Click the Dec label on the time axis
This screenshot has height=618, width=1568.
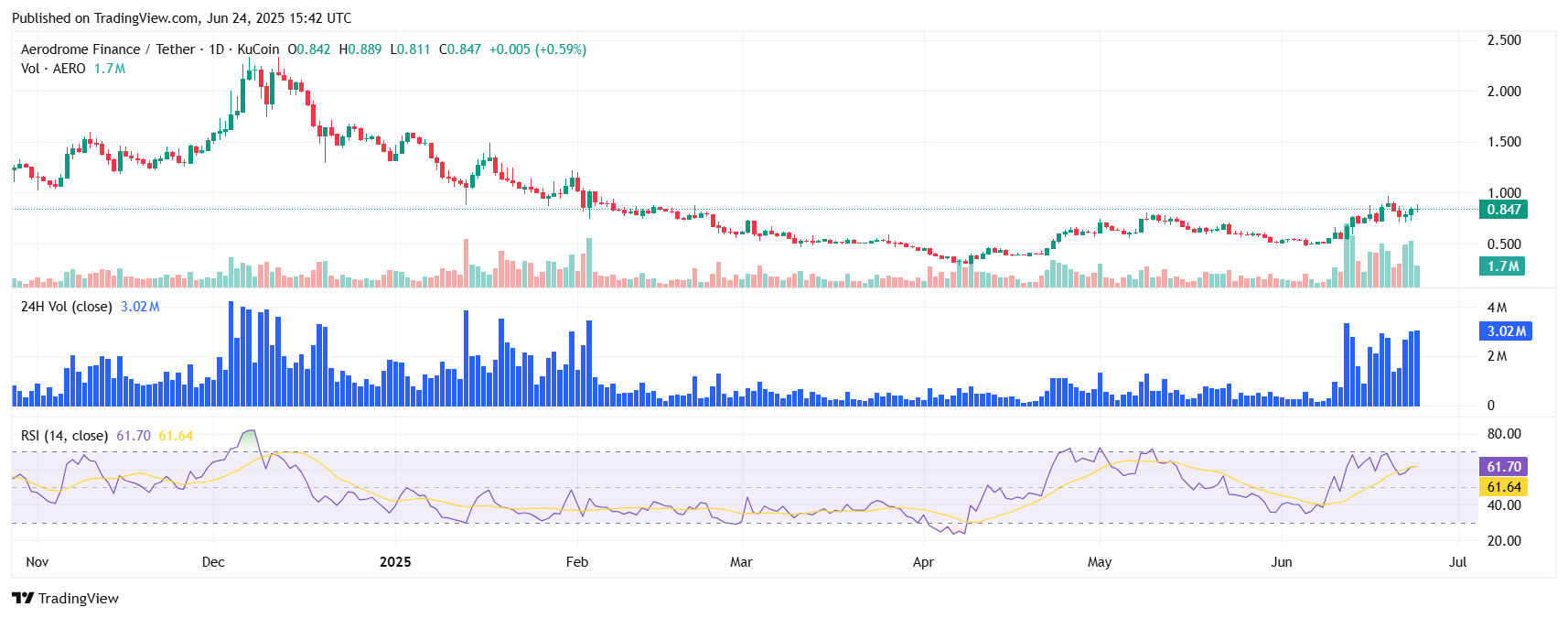click(213, 562)
